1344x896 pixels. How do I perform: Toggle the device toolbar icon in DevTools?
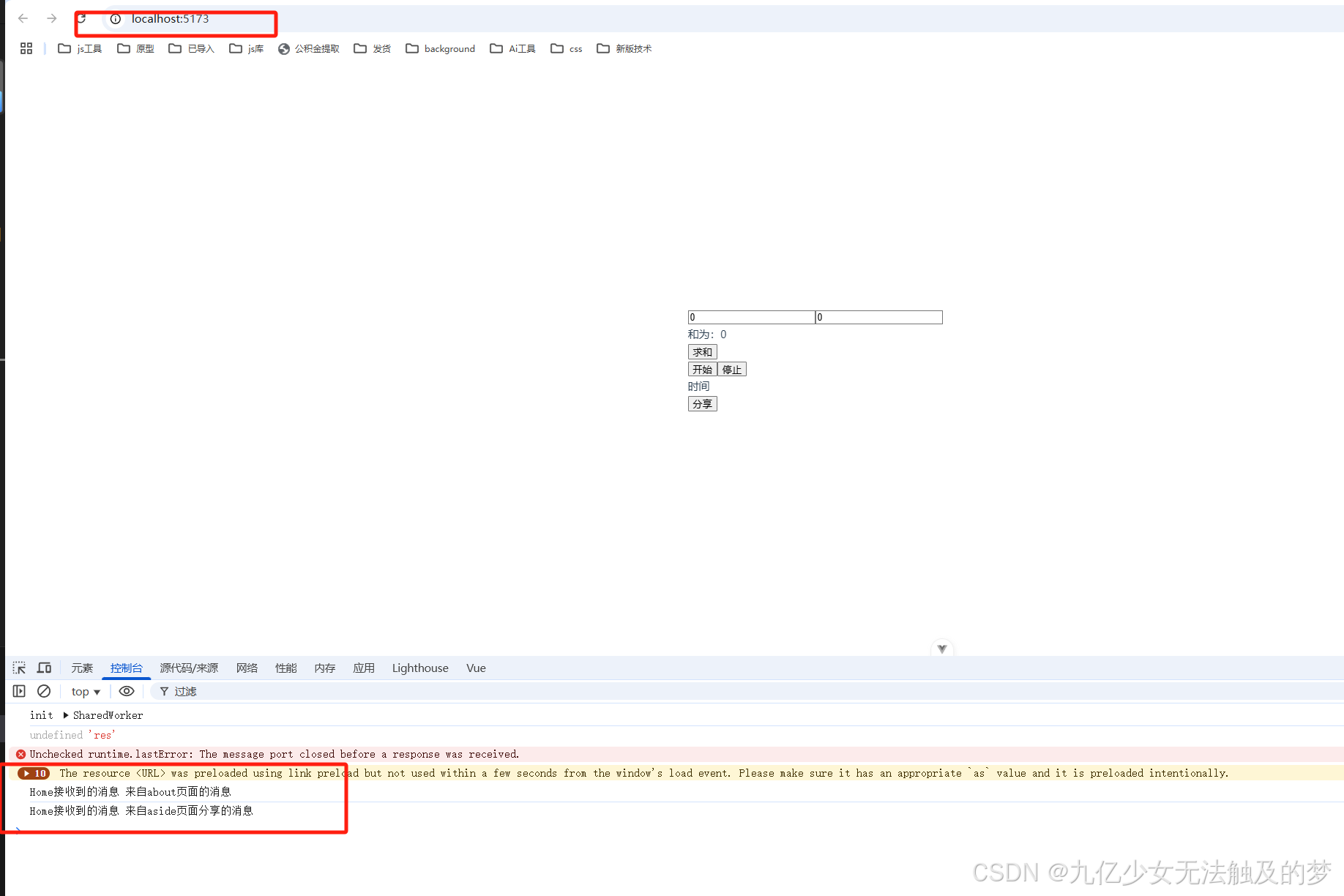pyautogui.click(x=44, y=668)
